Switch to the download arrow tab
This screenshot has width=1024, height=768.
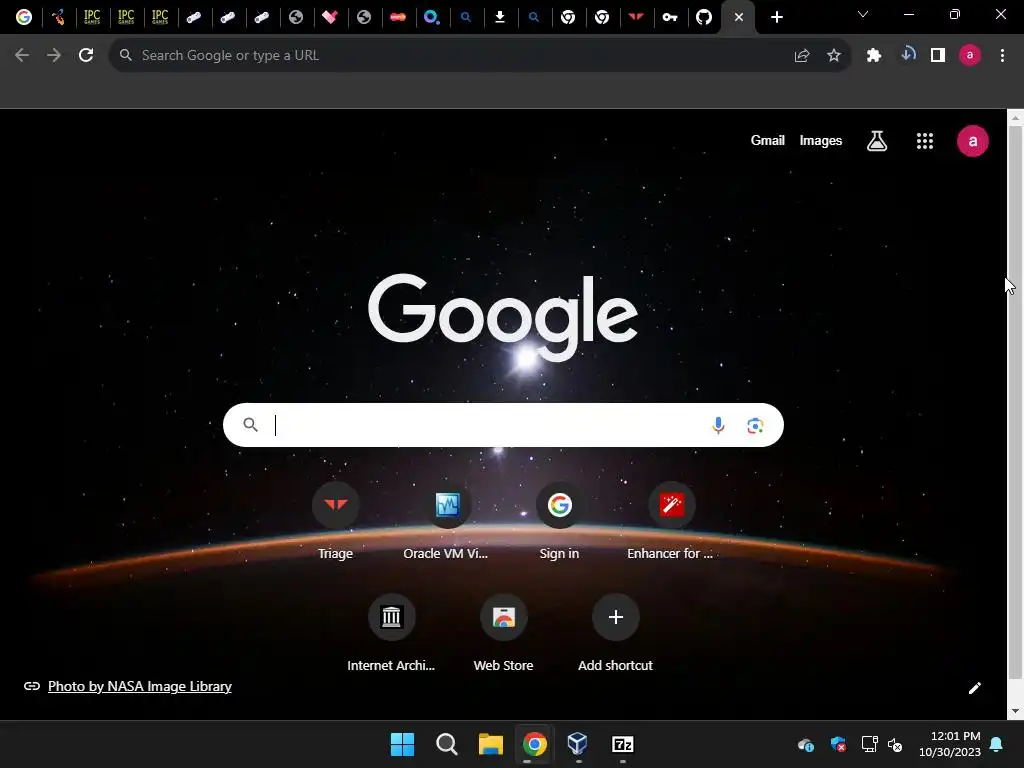500,17
